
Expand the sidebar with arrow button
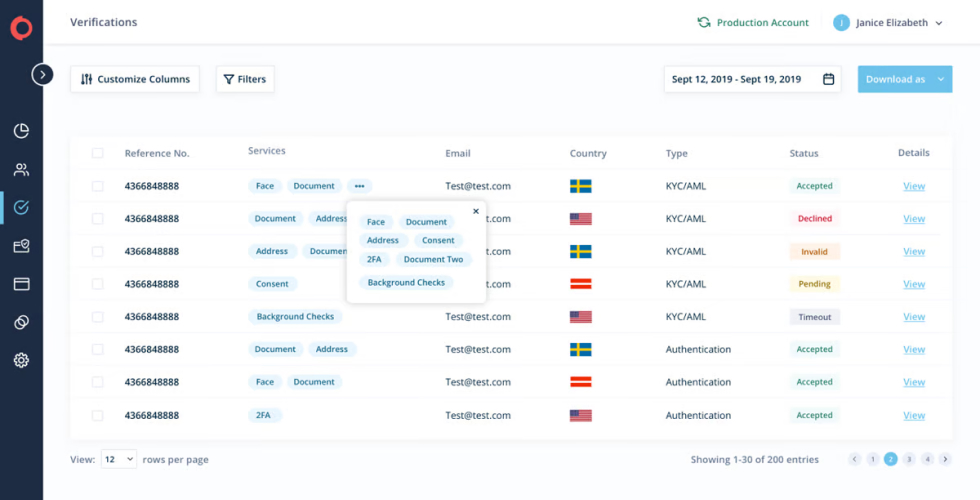coord(42,75)
